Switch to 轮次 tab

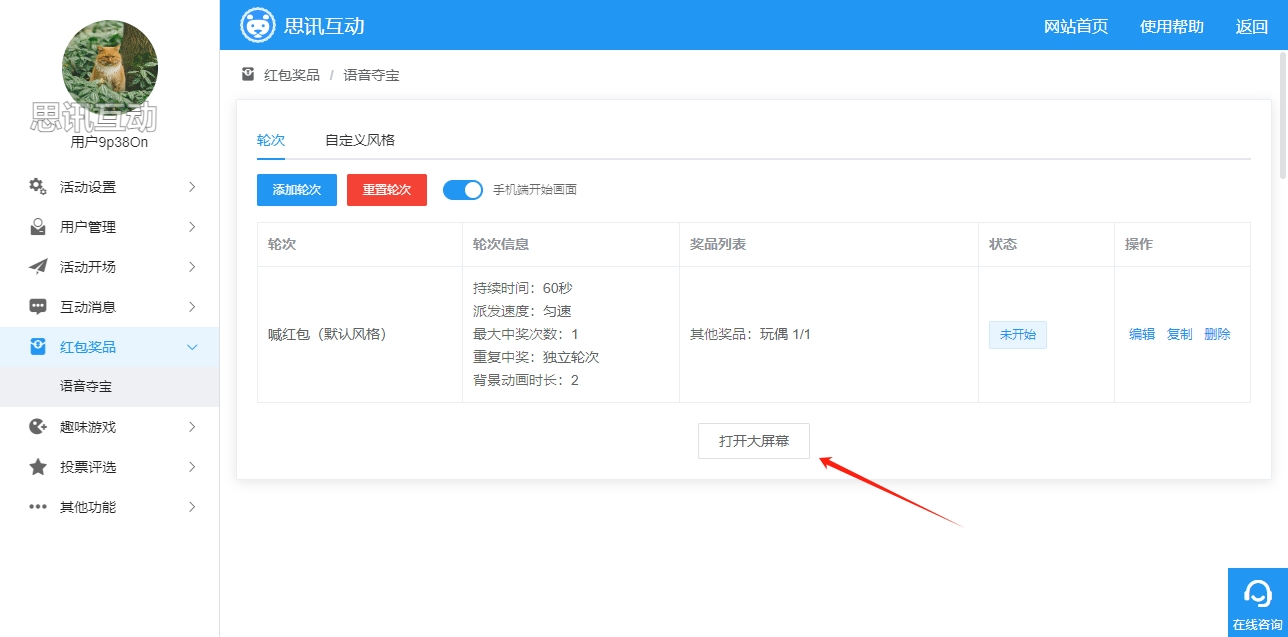(271, 140)
